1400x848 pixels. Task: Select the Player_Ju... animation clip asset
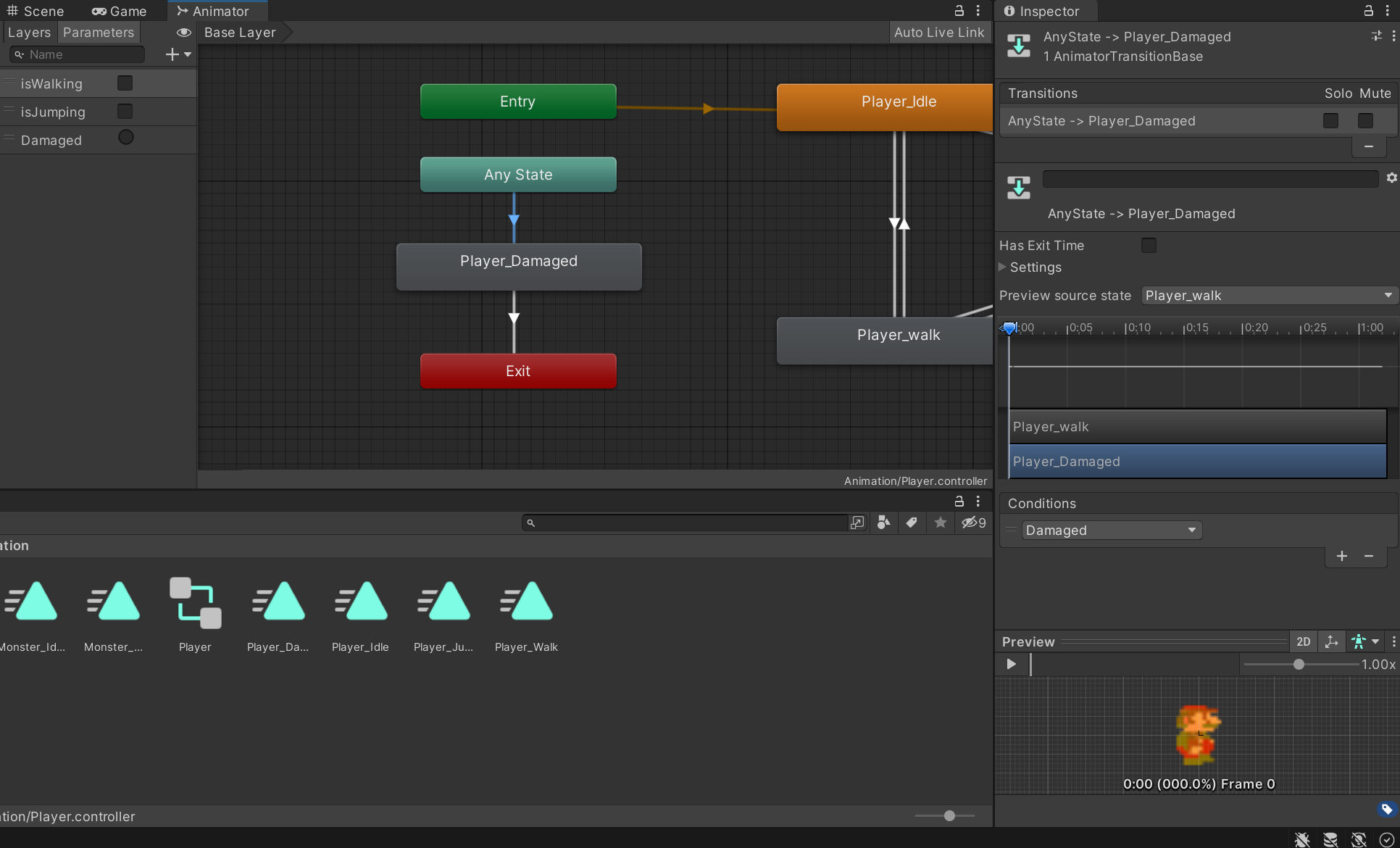point(443,615)
